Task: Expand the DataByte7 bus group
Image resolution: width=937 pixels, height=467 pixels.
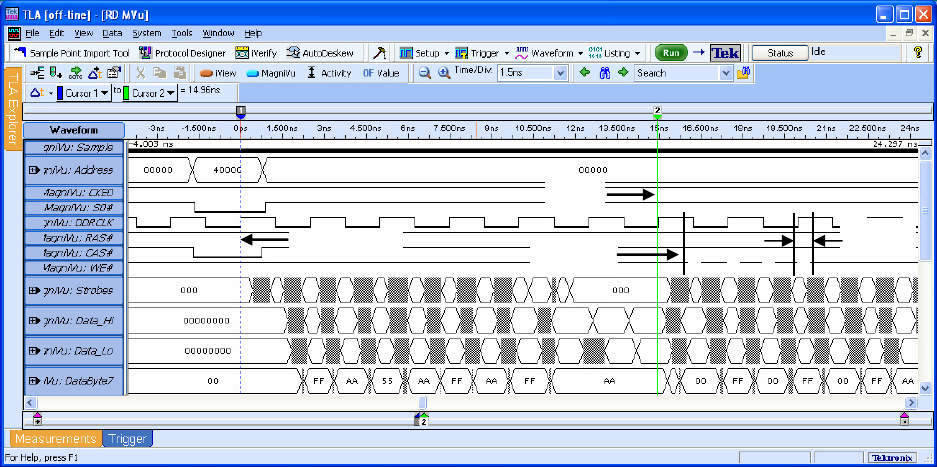Action: (33, 380)
